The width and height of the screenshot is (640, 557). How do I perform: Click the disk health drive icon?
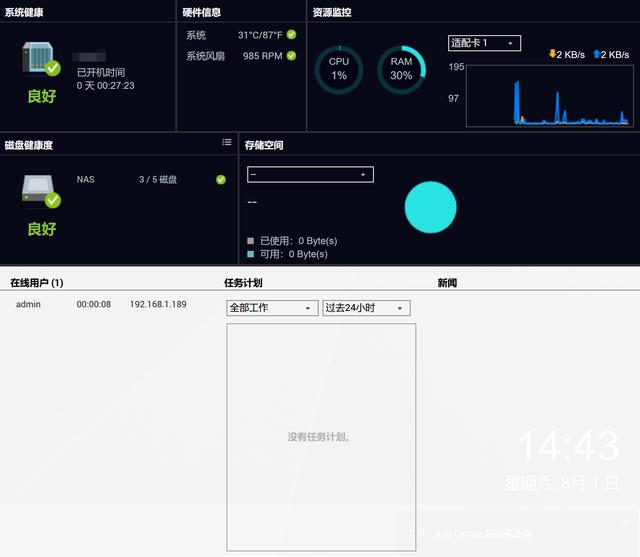pyautogui.click(x=41, y=191)
